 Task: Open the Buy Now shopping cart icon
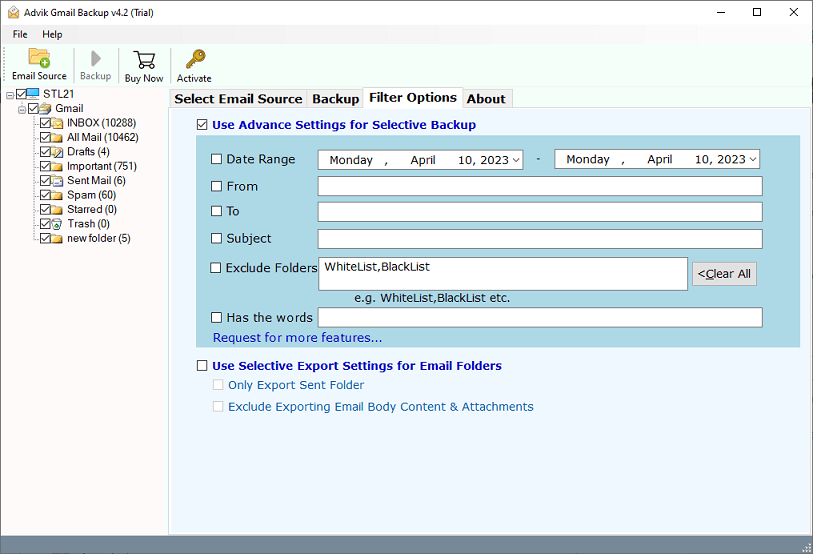144,60
